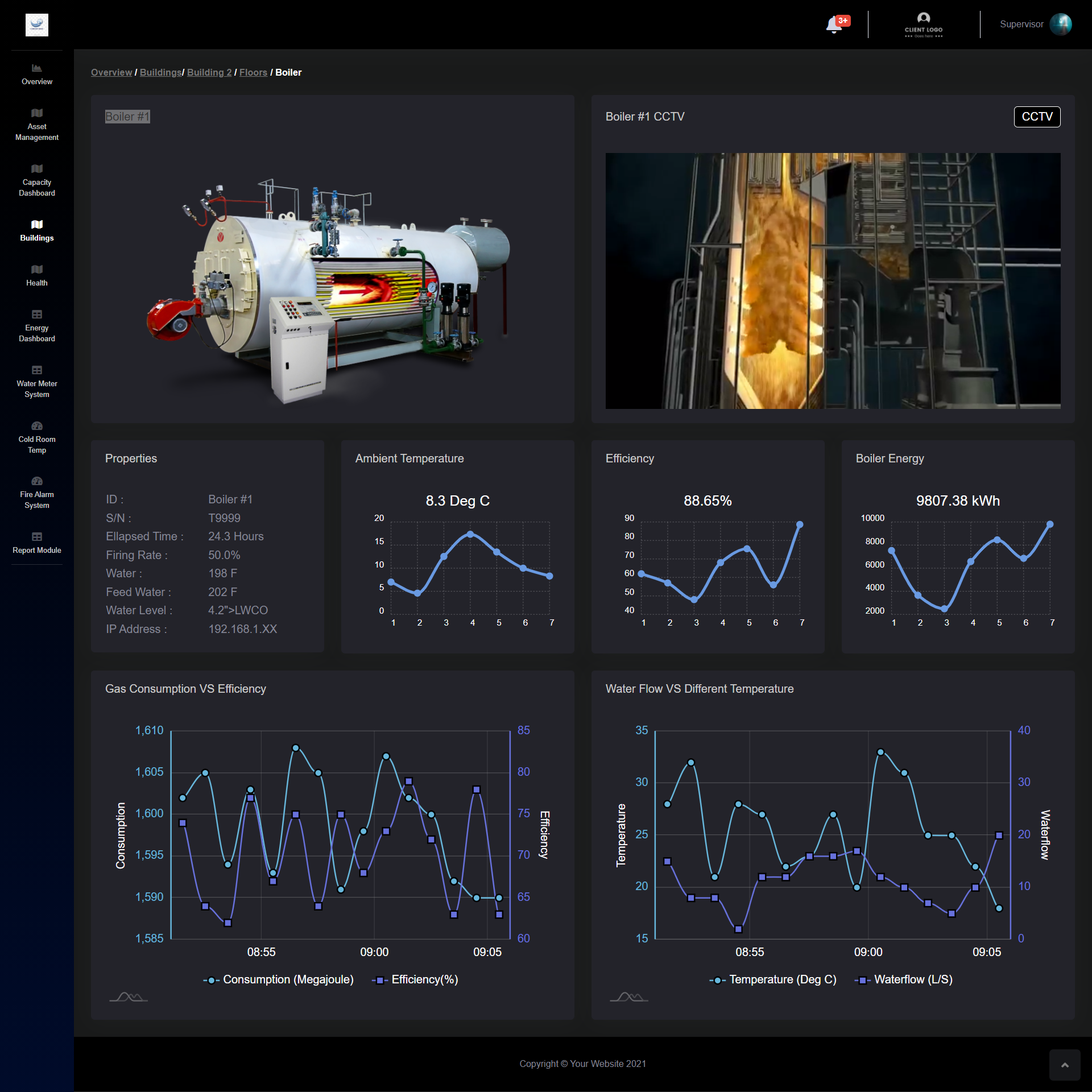
Task: Click the Cold Room Temp gauge icon
Action: [37, 425]
